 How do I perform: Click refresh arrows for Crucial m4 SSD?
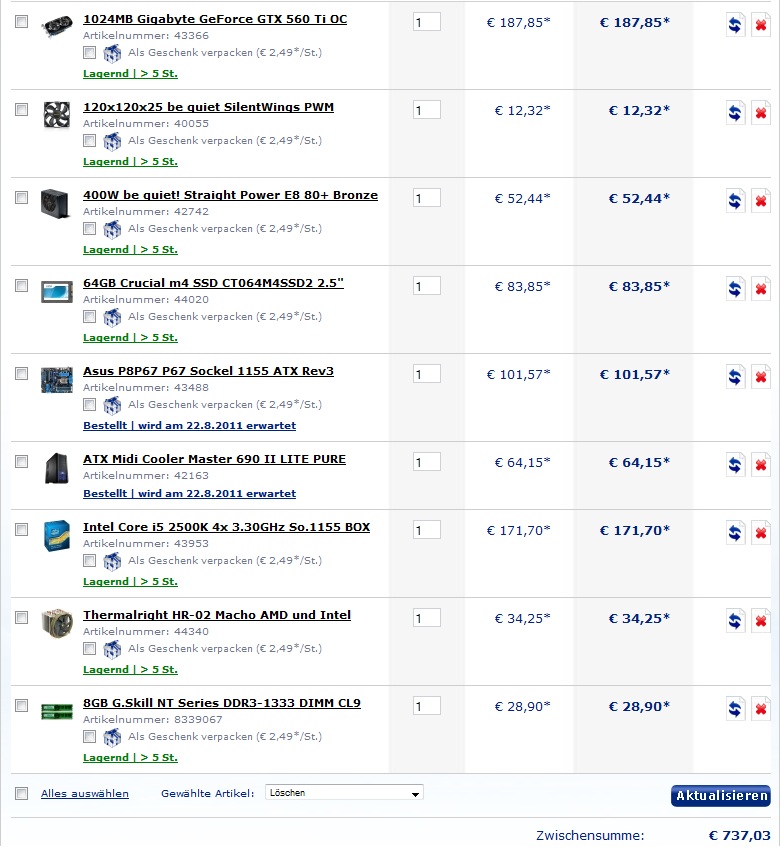pyautogui.click(x=735, y=289)
